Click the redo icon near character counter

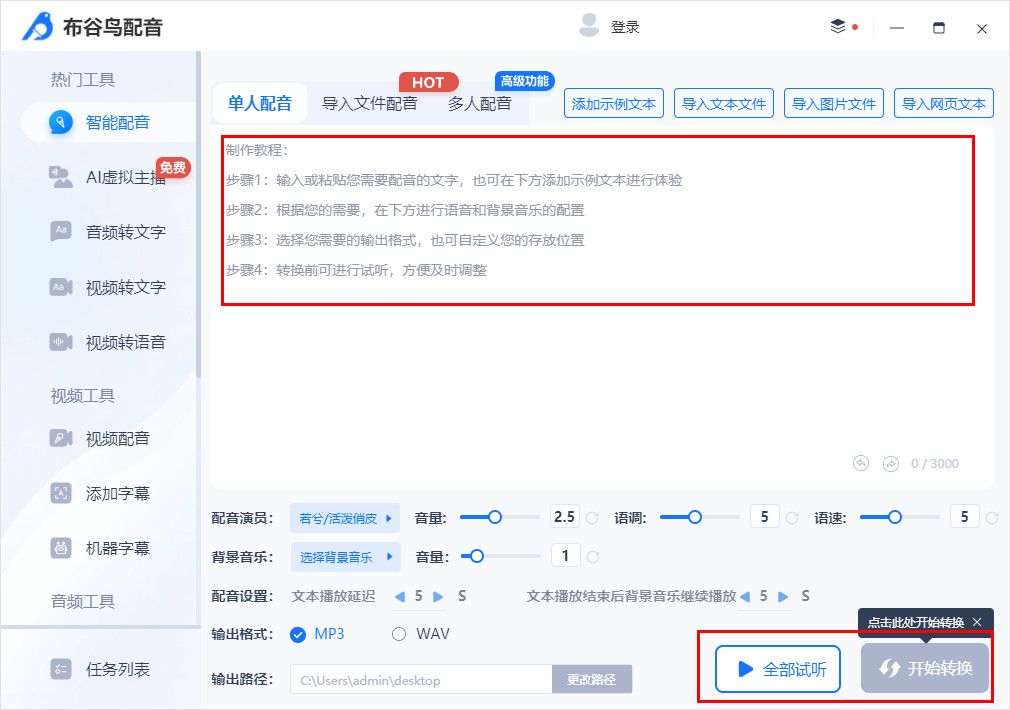890,463
